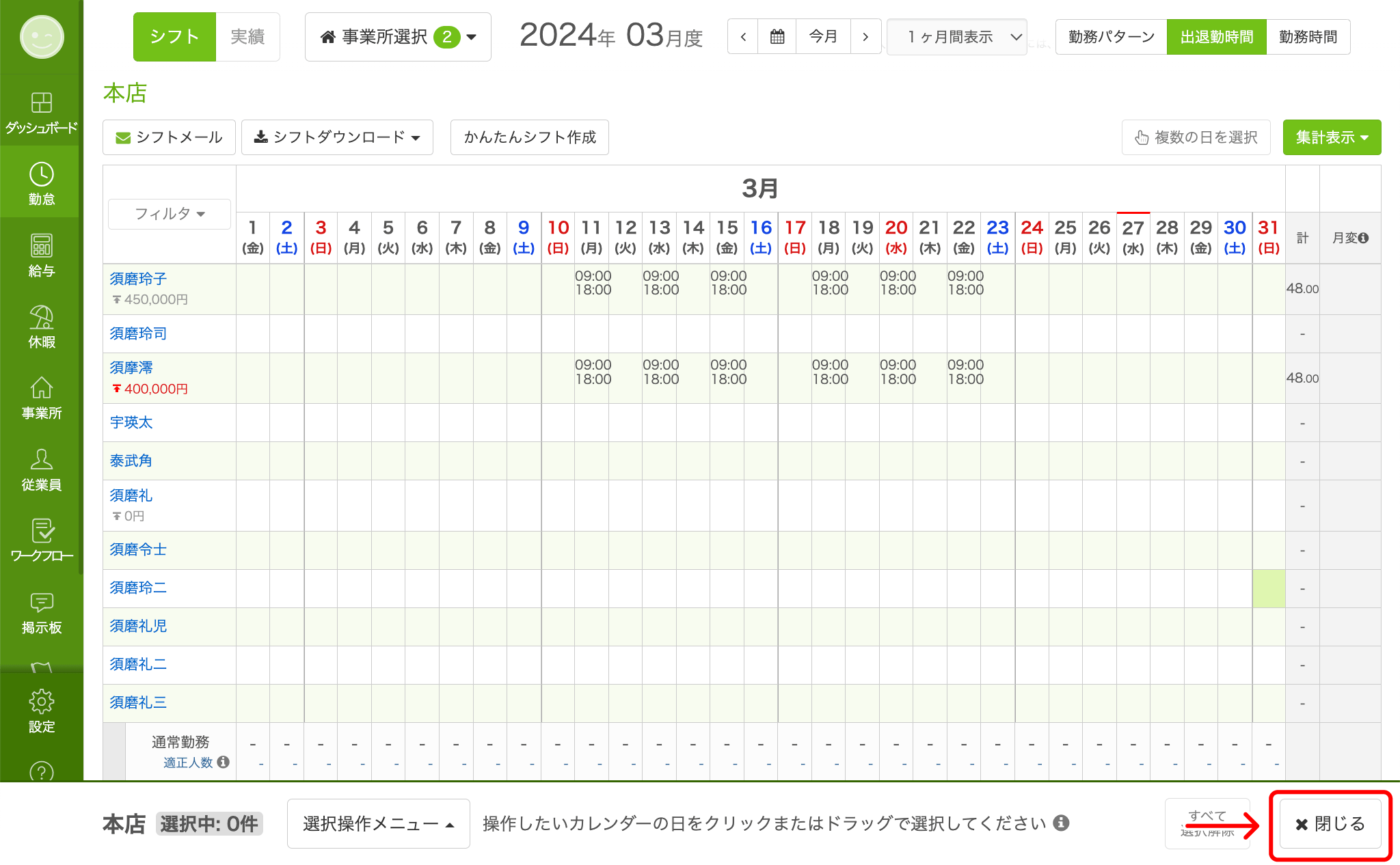The height and width of the screenshot is (865, 1400).
Task: Switch to the 実績 tab
Action: click(247, 36)
